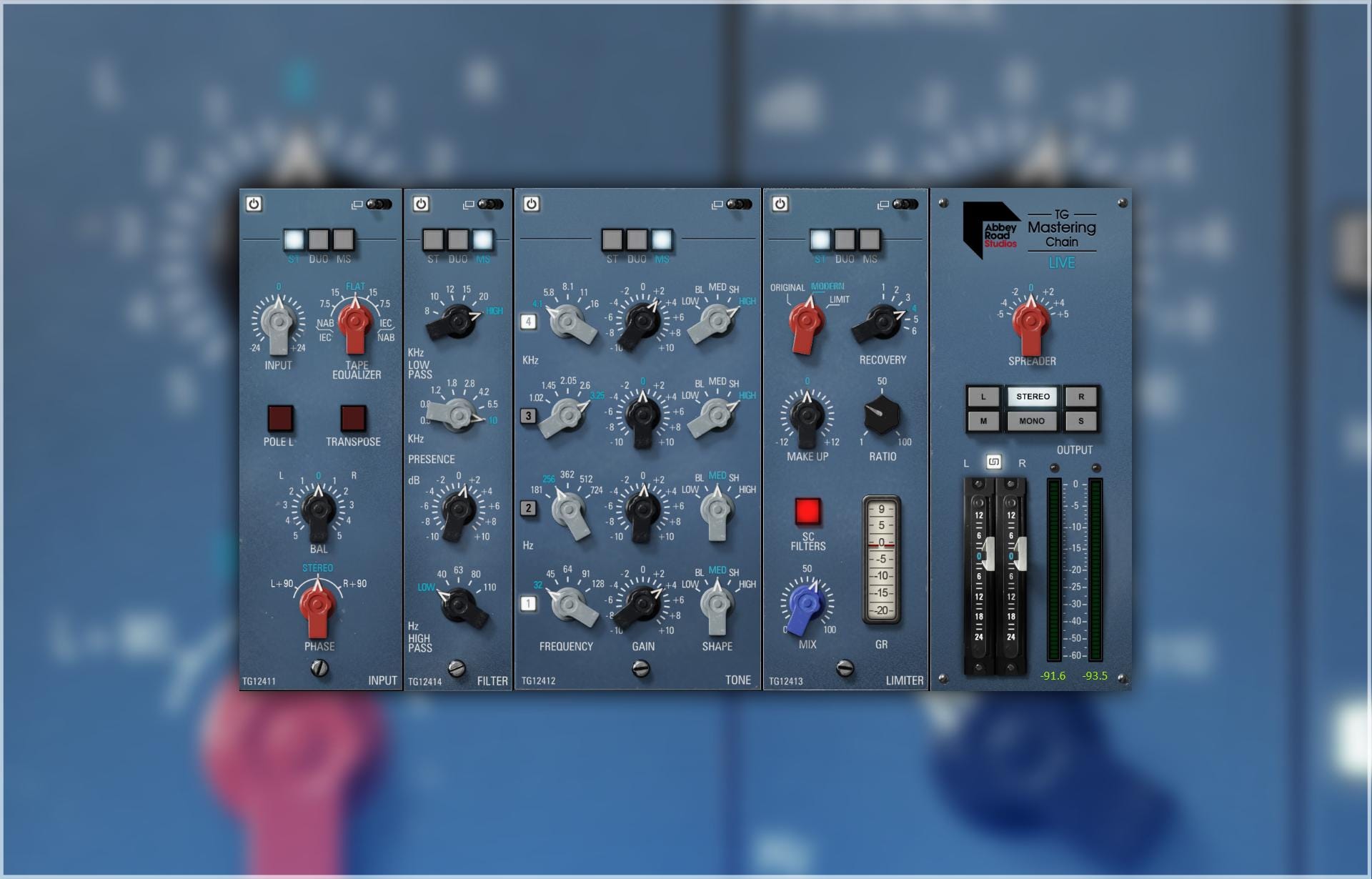1372x879 pixels.
Task: Select the MONO monitor button
Action: coord(1033,421)
